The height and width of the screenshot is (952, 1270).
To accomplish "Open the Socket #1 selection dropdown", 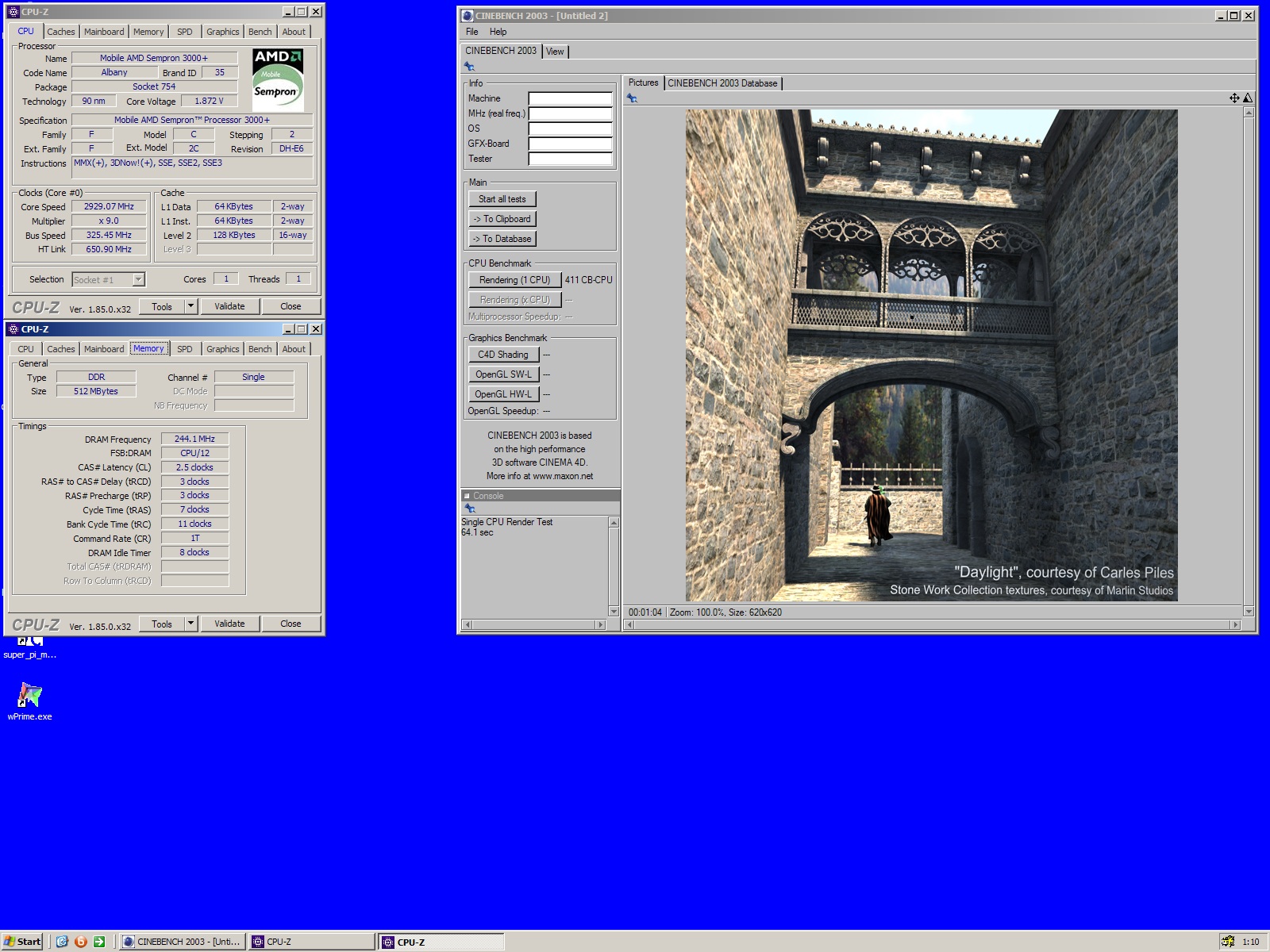I will [x=139, y=279].
